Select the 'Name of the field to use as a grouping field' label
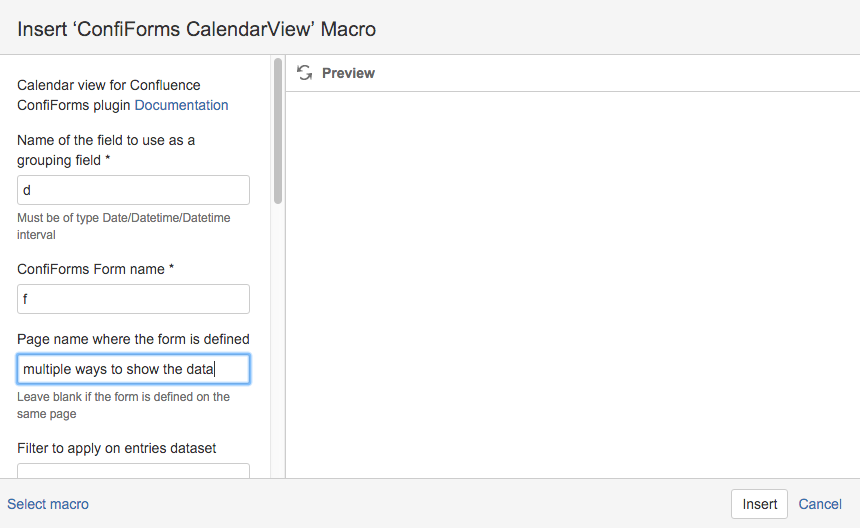860x528 pixels. (x=106, y=150)
